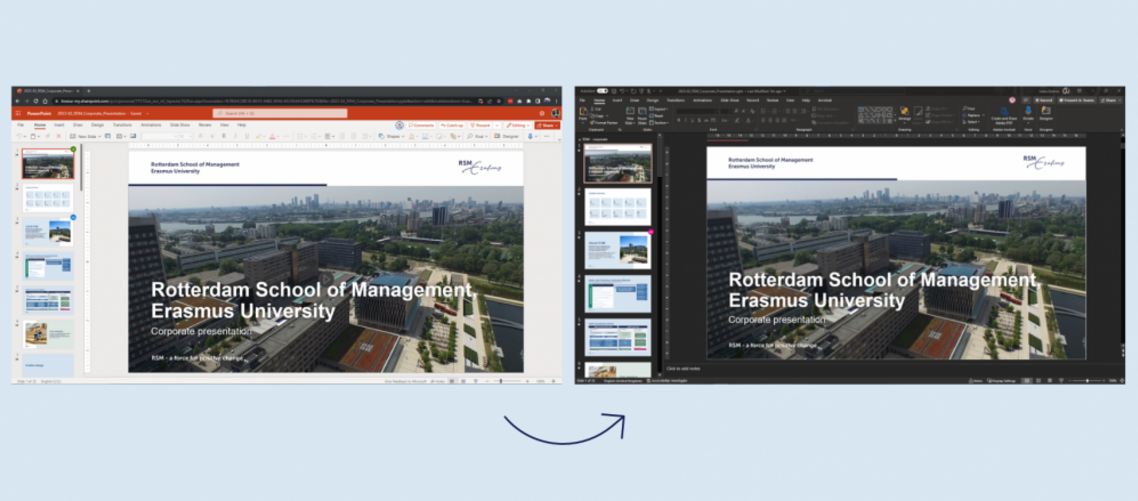Click the New Slide icon in web PowerPoint
1138x501 pixels.
point(73,137)
